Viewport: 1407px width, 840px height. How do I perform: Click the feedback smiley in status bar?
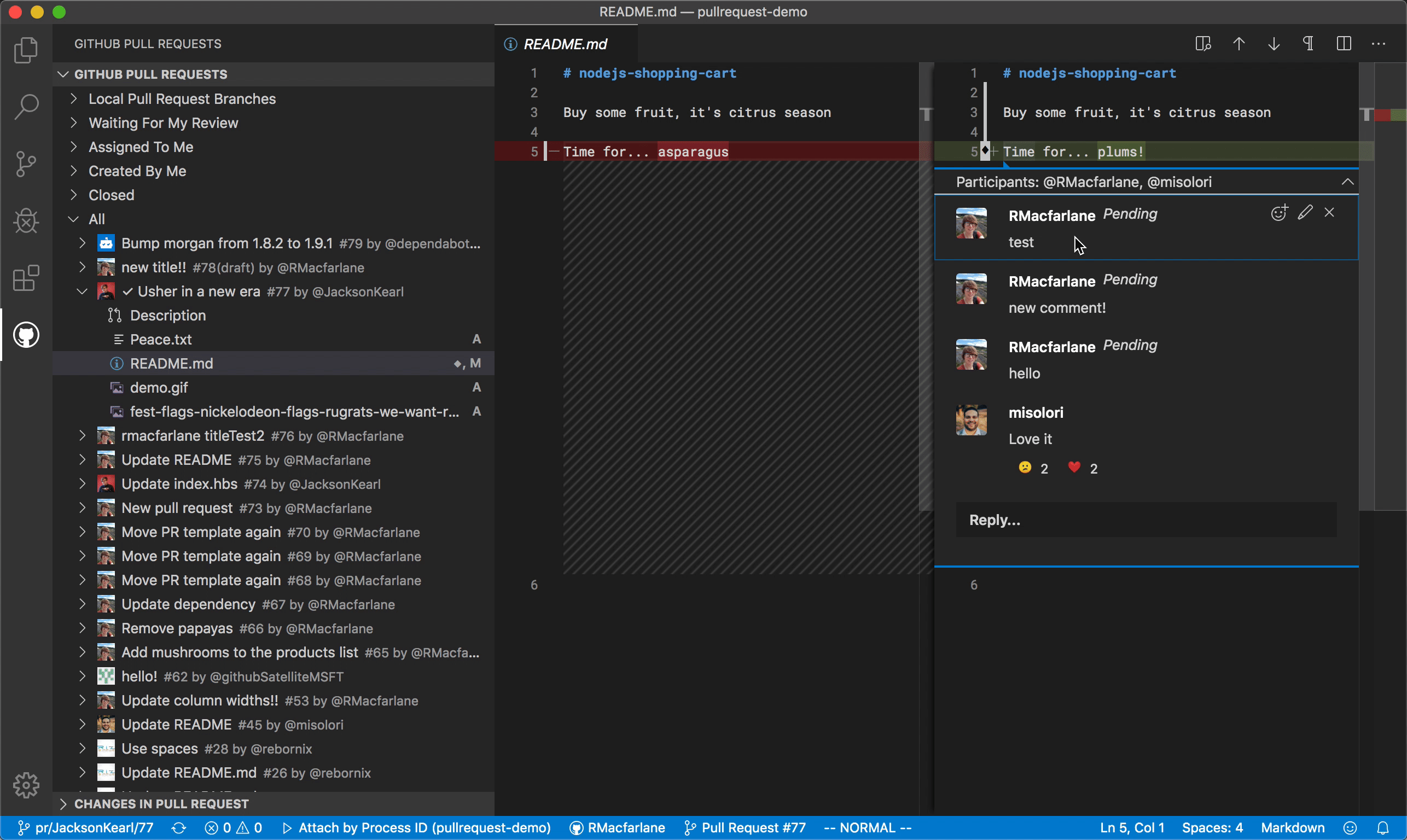pos(1350,827)
